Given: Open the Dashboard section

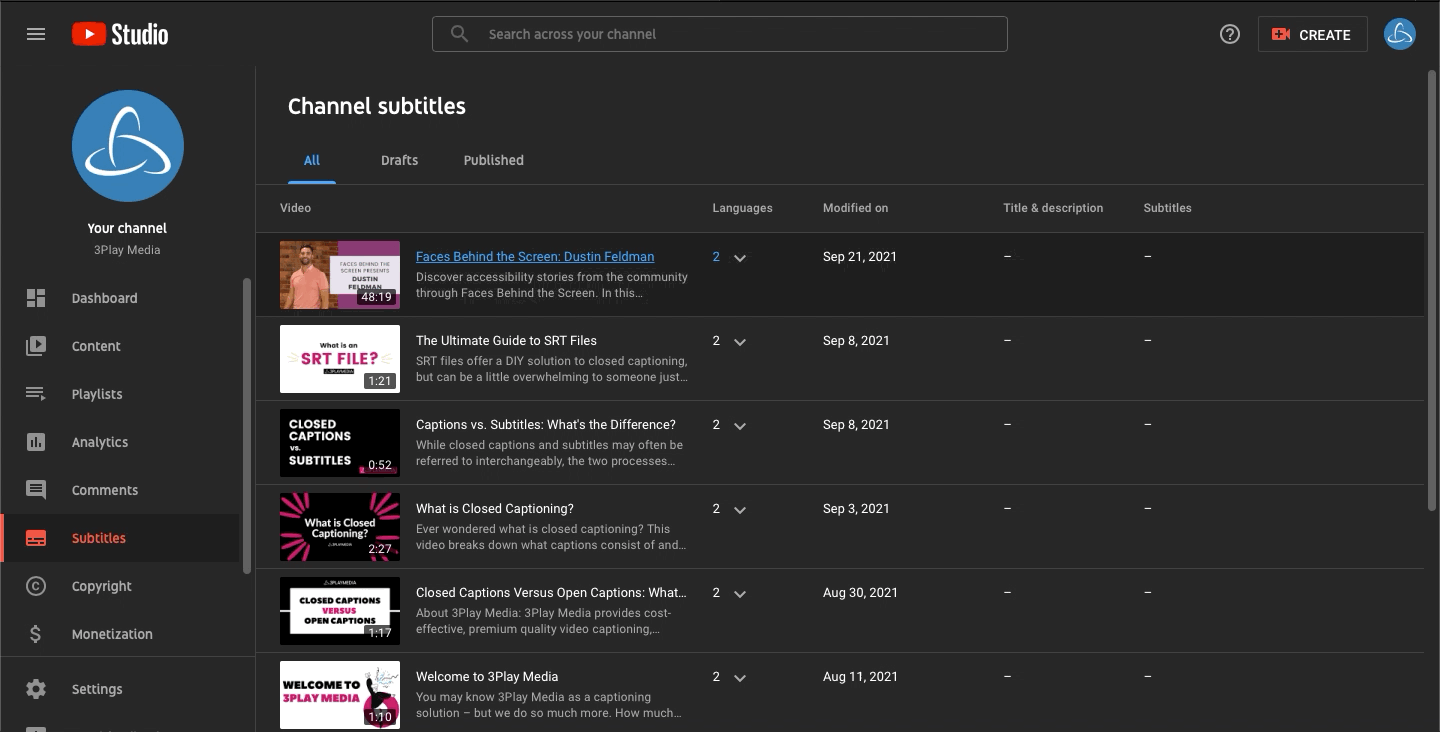Looking at the screenshot, I should (105, 298).
